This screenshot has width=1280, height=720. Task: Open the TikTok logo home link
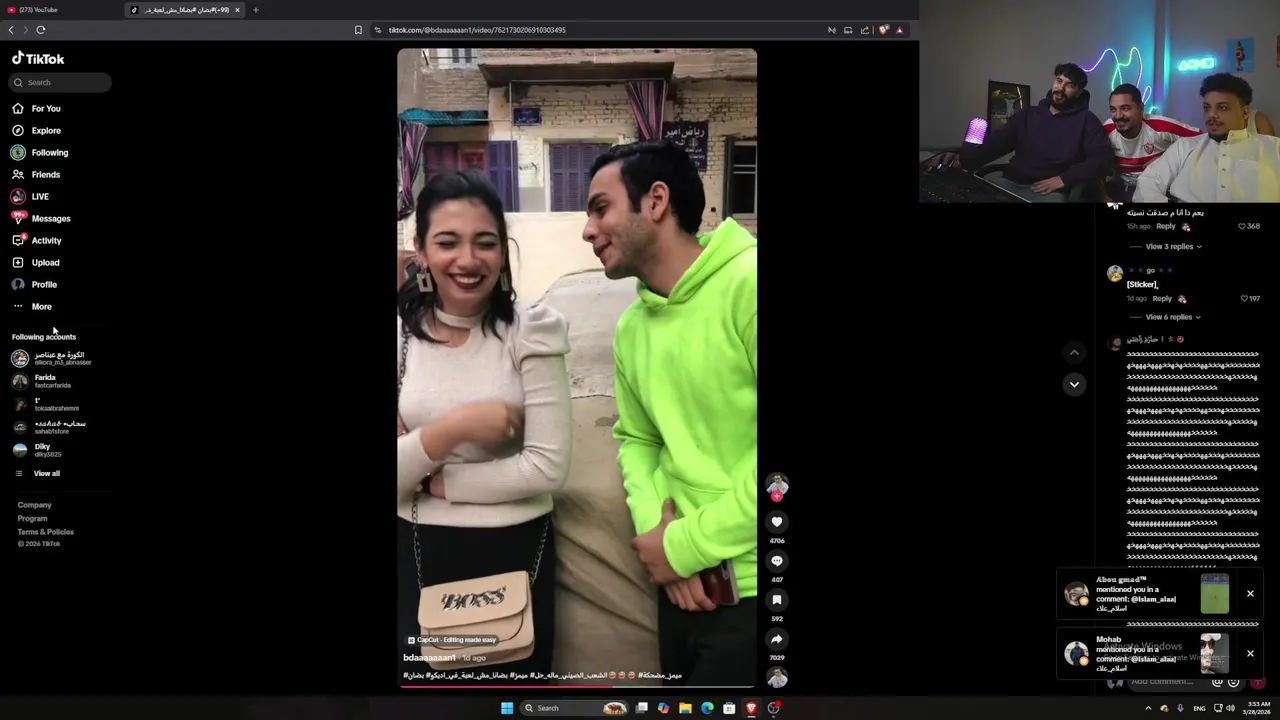(x=38, y=59)
